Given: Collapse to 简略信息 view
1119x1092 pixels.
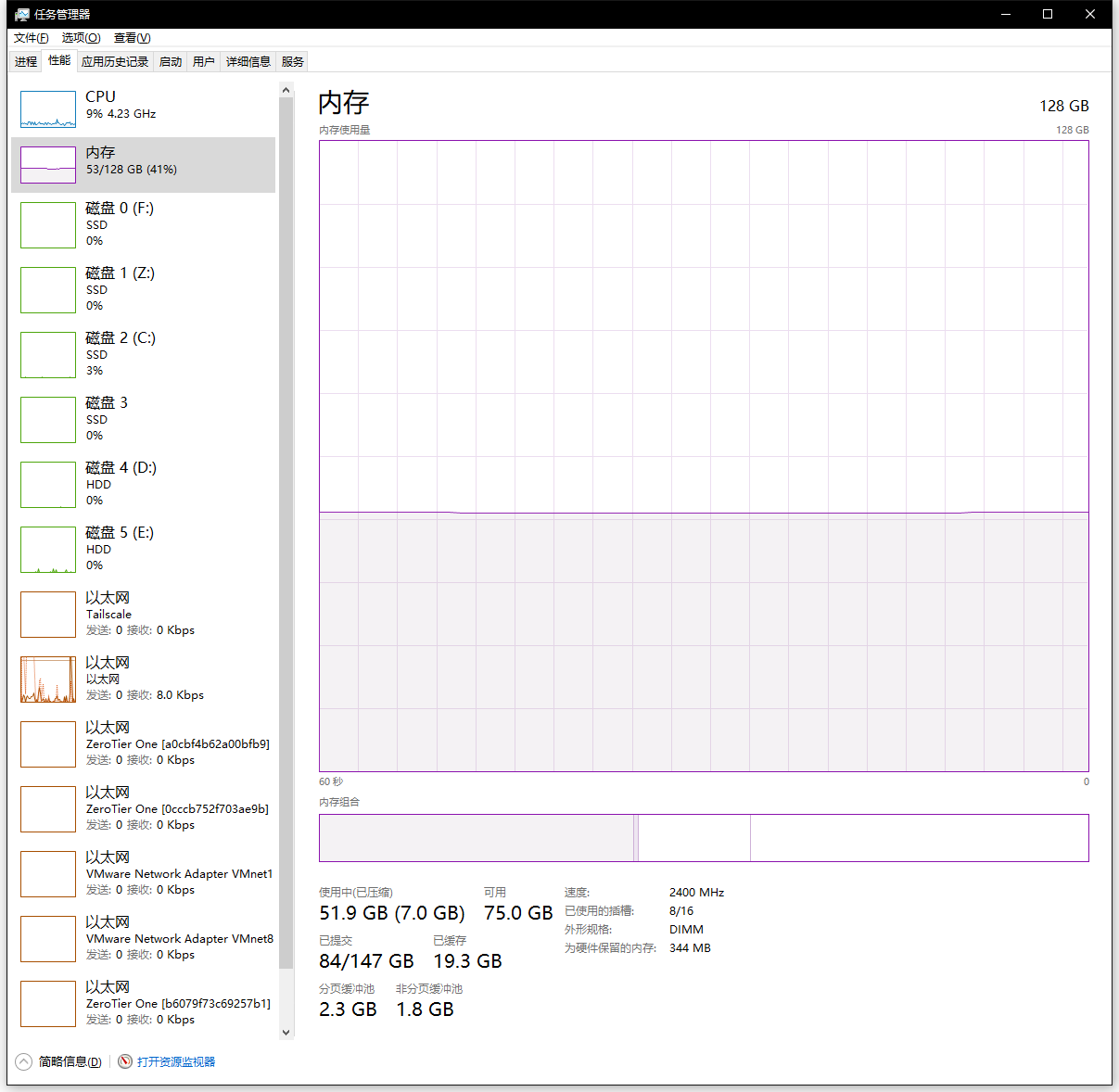Looking at the screenshot, I should 60,1061.
